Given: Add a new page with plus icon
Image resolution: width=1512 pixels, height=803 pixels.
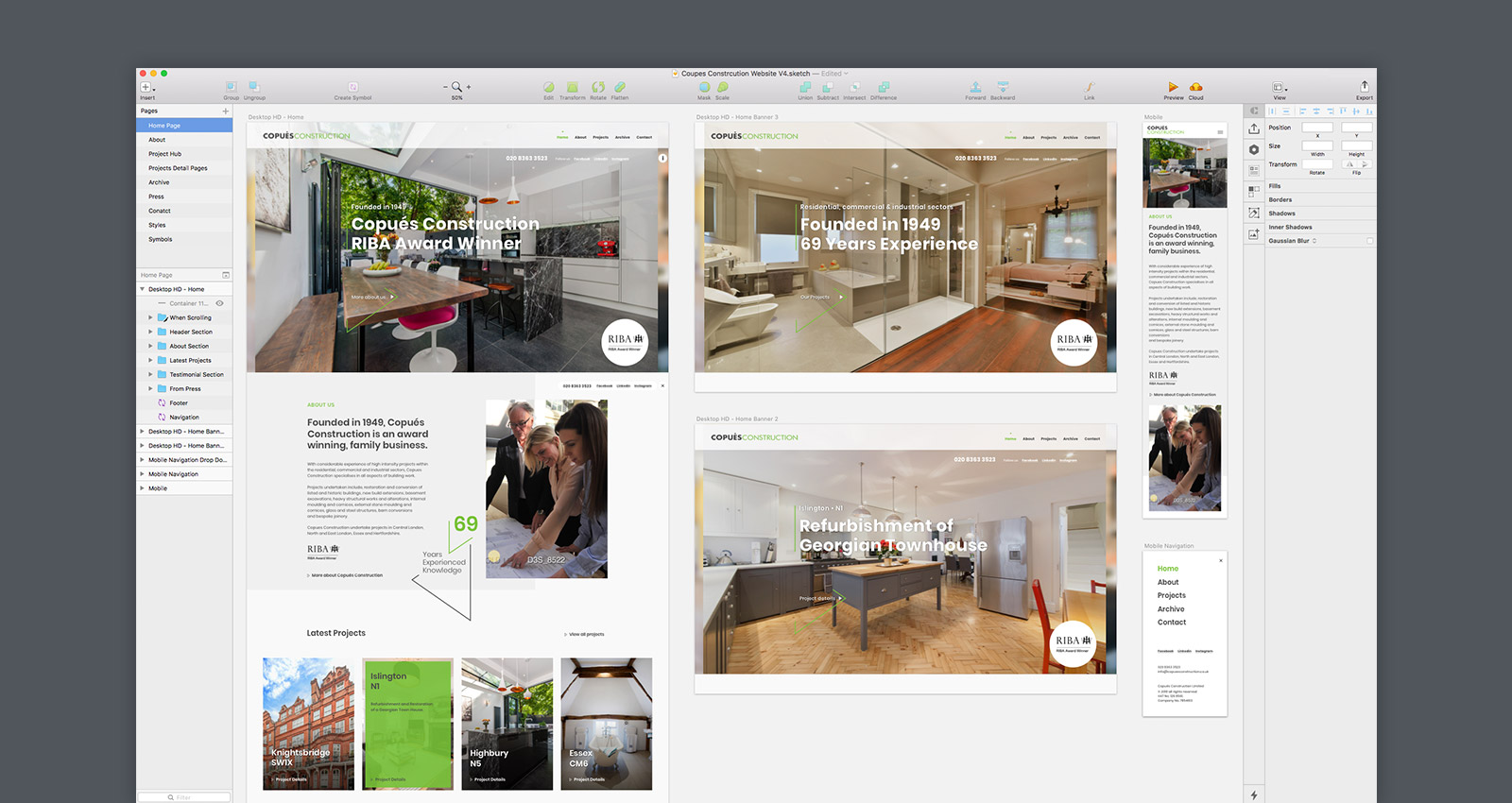Looking at the screenshot, I should tap(225, 111).
